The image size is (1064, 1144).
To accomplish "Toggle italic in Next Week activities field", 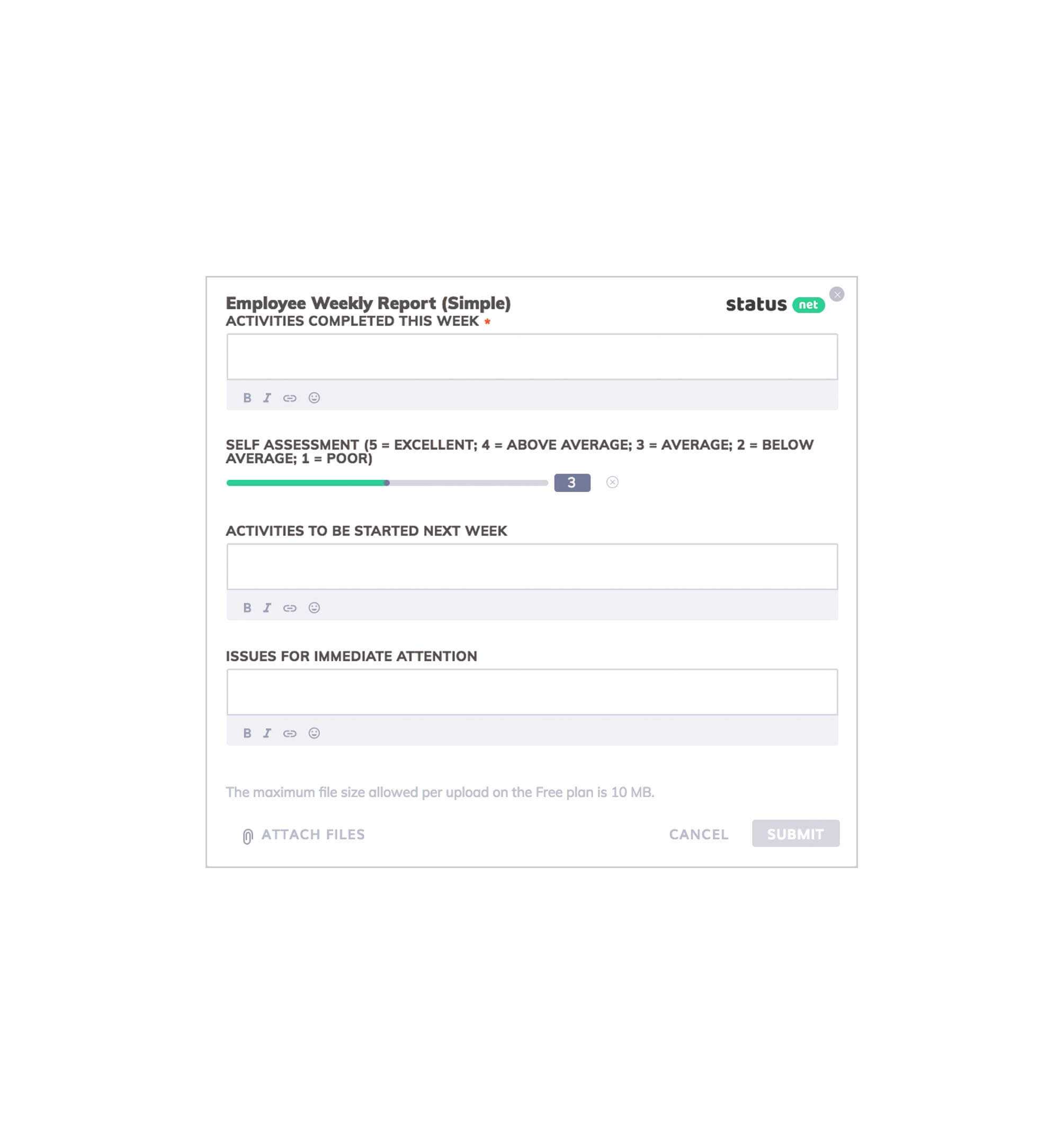I will click(x=268, y=607).
